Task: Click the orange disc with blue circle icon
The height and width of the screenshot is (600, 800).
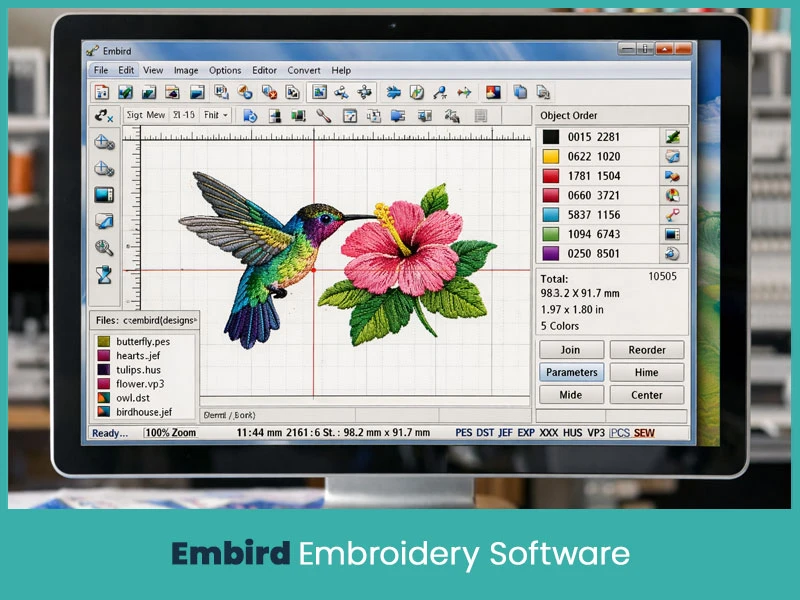Action: 245,92
